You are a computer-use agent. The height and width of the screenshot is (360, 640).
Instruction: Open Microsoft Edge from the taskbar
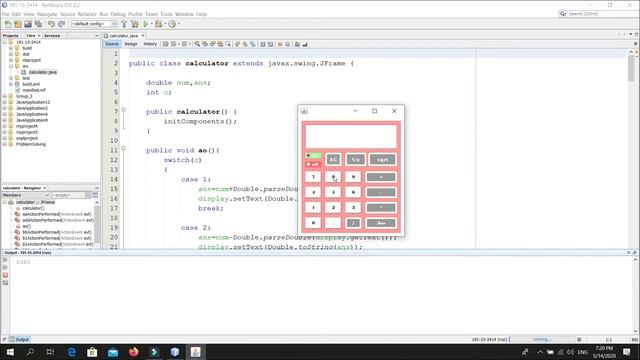click(x=72, y=352)
